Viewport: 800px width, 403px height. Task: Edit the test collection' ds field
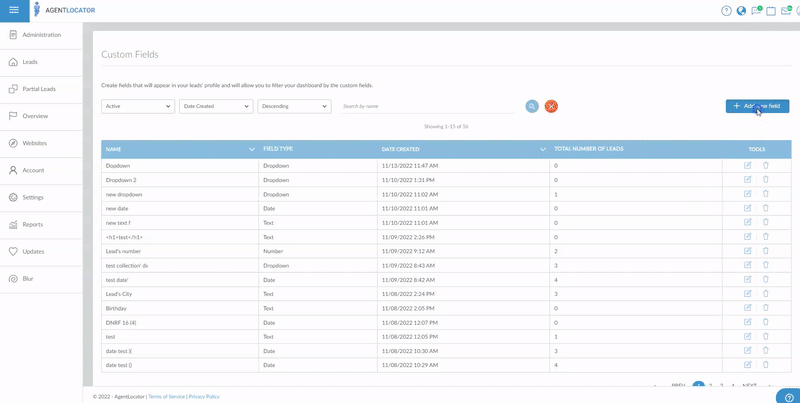click(747, 265)
